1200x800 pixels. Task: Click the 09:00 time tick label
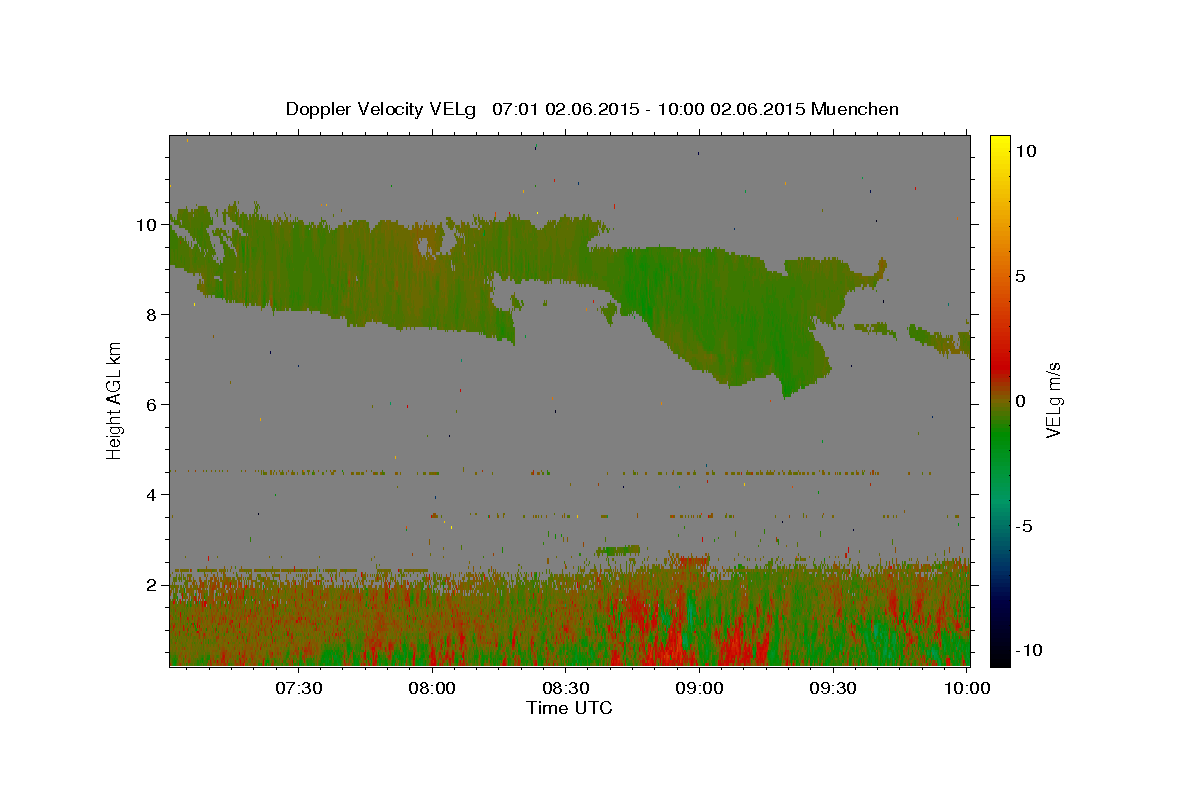click(700, 689)
